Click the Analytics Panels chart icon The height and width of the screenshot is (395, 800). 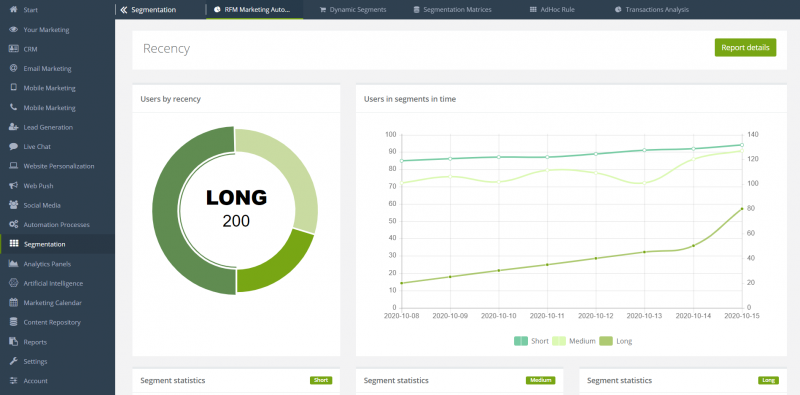point(14,264)
